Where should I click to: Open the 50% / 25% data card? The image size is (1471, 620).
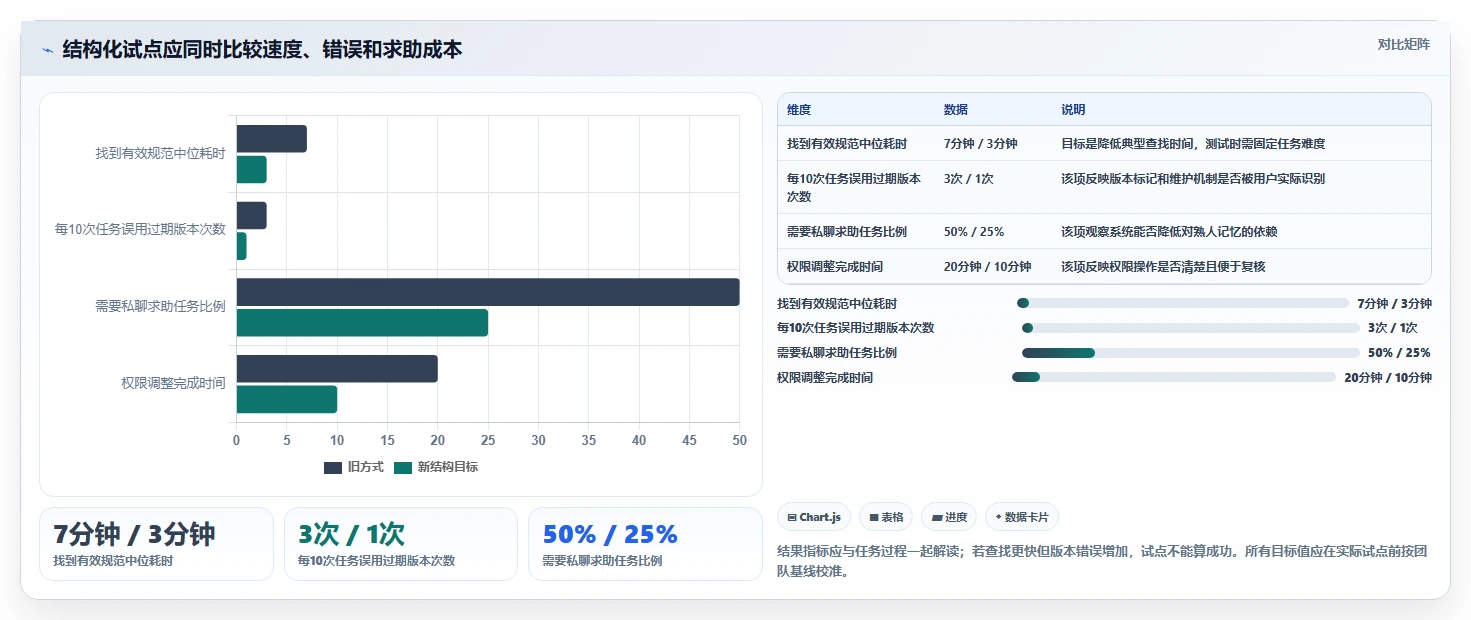[645, 544]
